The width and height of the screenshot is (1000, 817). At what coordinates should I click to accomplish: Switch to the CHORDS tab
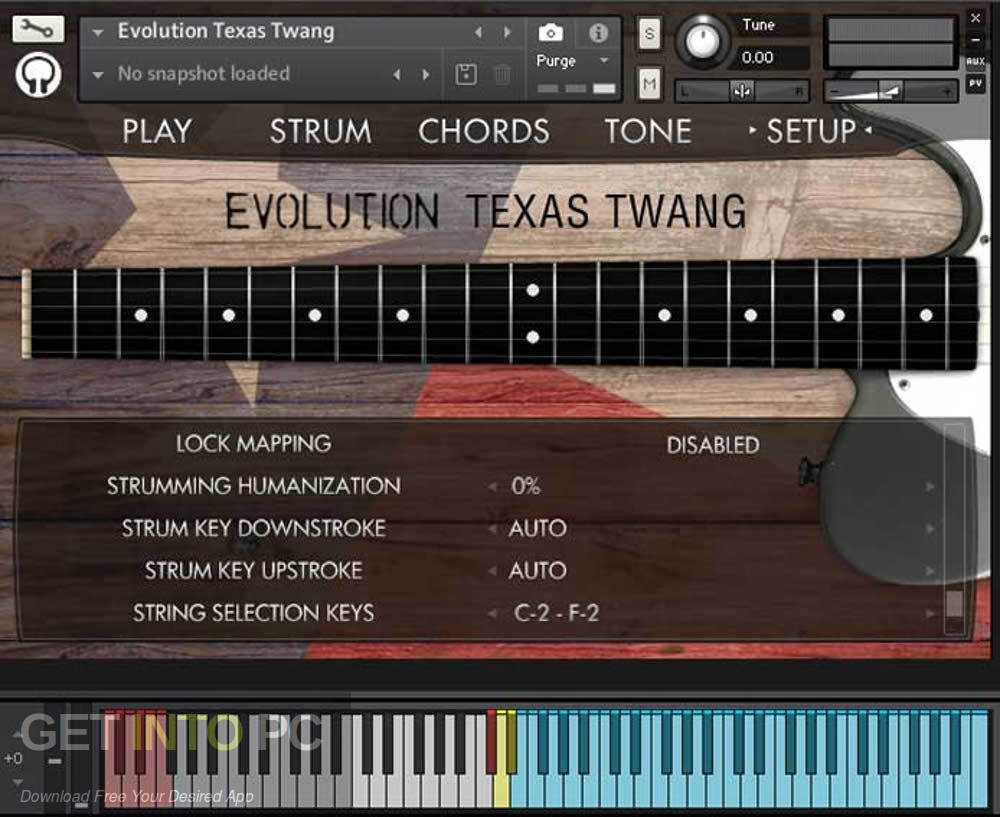483,131
